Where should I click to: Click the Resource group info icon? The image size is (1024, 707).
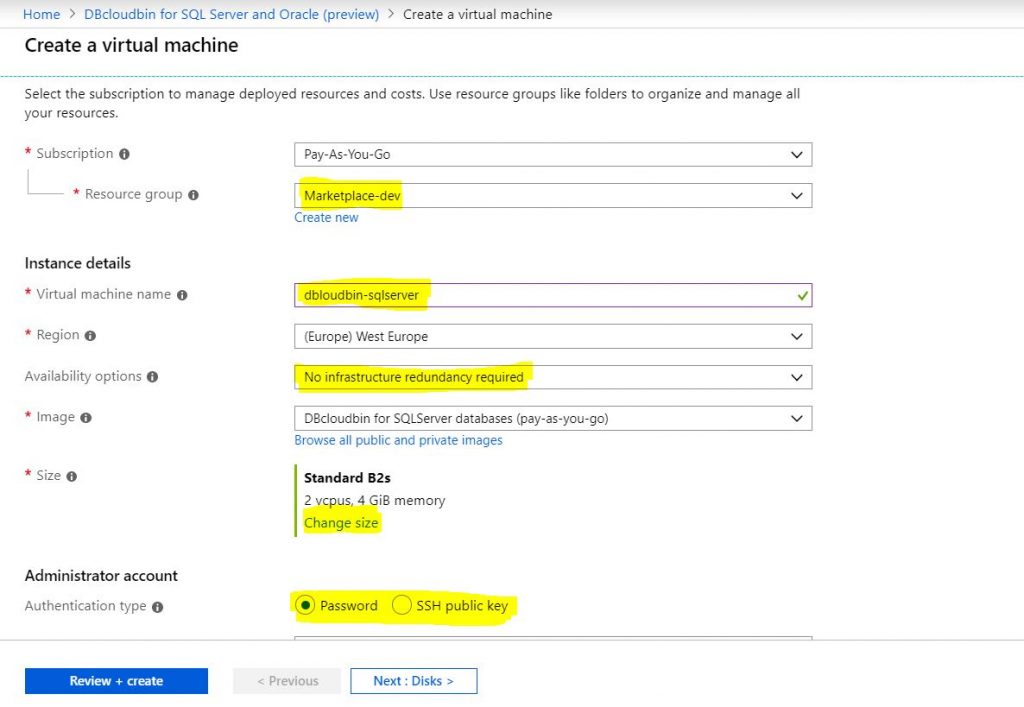(193, 195)
